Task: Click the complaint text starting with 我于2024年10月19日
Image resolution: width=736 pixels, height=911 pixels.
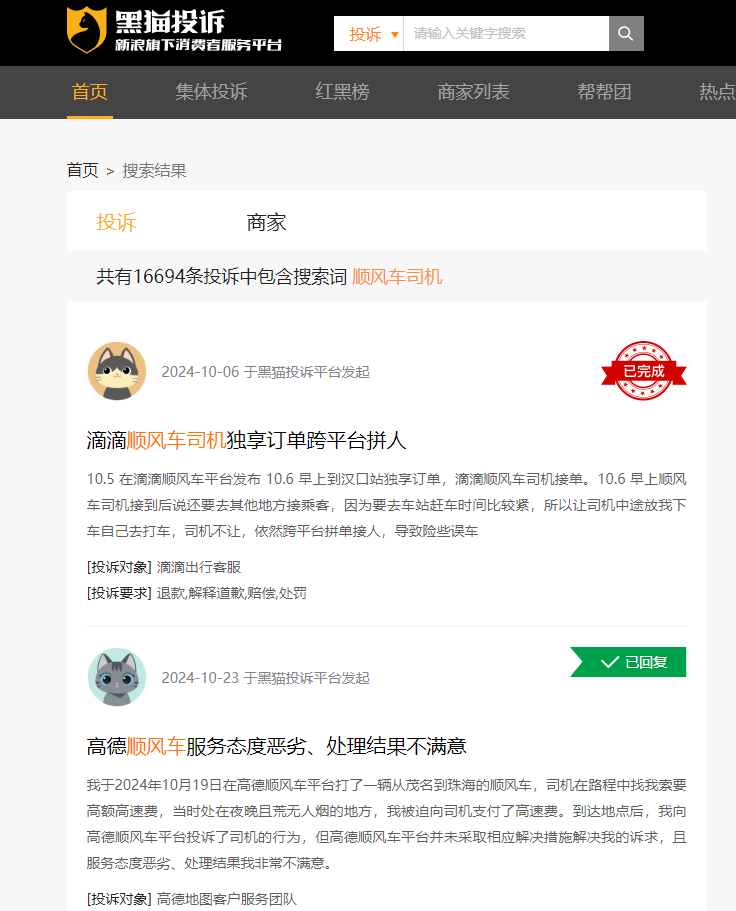Action: point(386,823)
